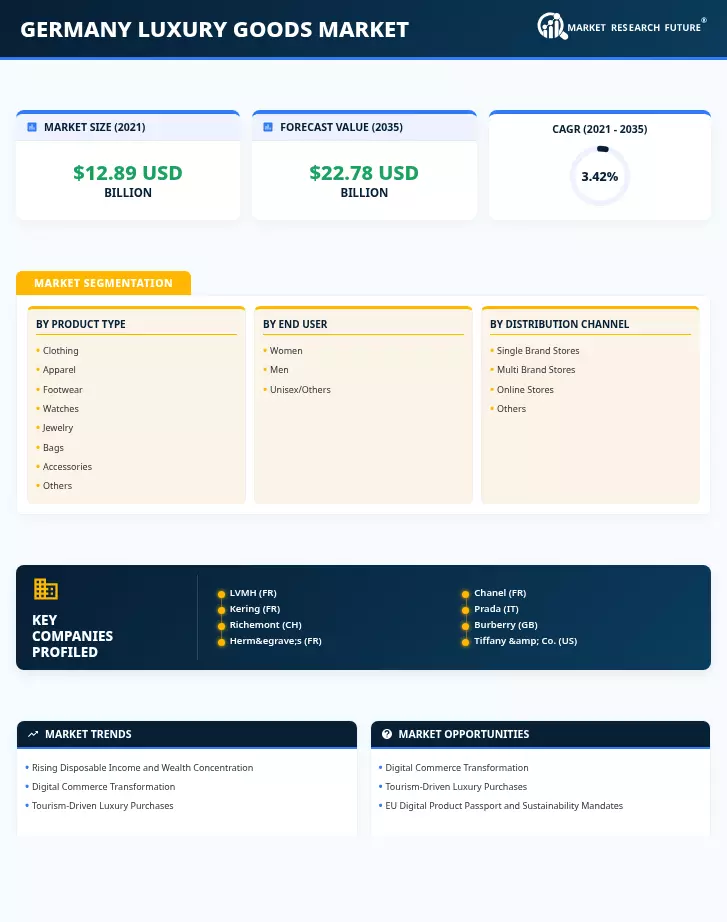Click the Chanel (FR) company entry
The width and height of the screenshot is (727, 922).
tap(500, 593)
